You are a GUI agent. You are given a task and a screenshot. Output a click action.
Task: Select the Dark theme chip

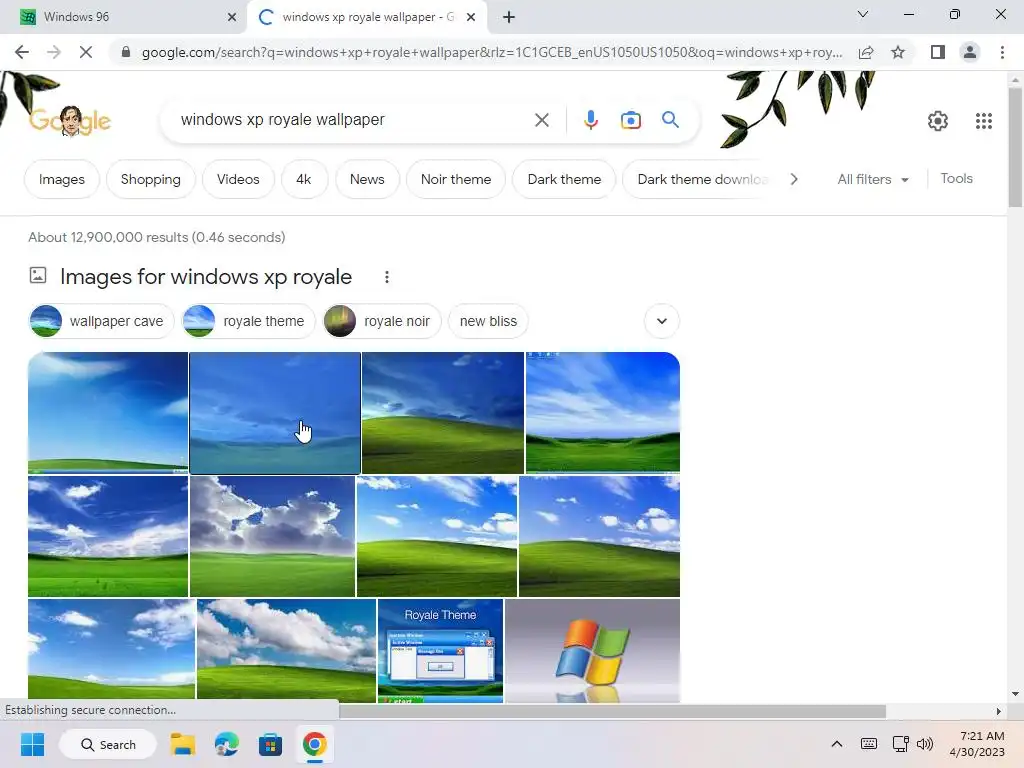pos(564,180)
